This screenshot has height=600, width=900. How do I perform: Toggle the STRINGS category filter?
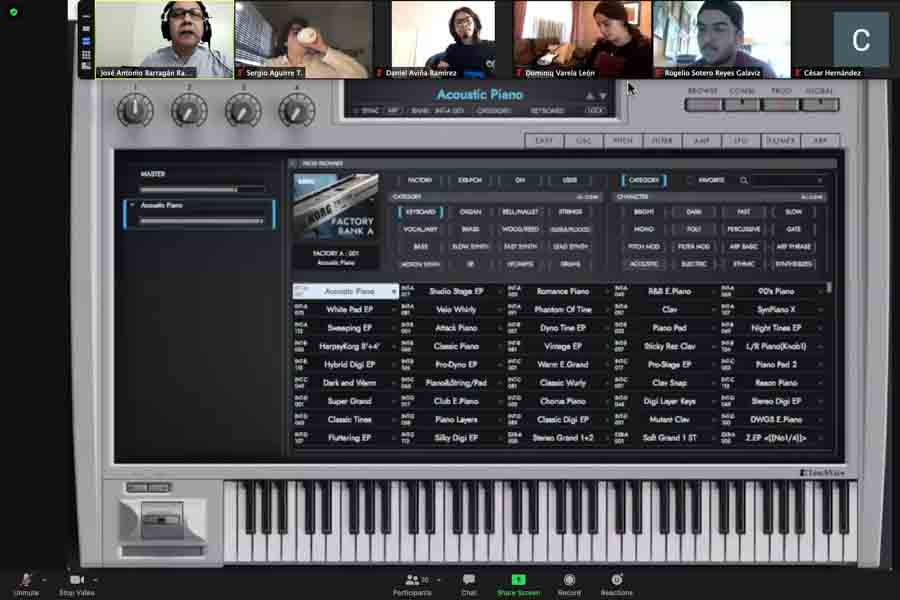570,212
